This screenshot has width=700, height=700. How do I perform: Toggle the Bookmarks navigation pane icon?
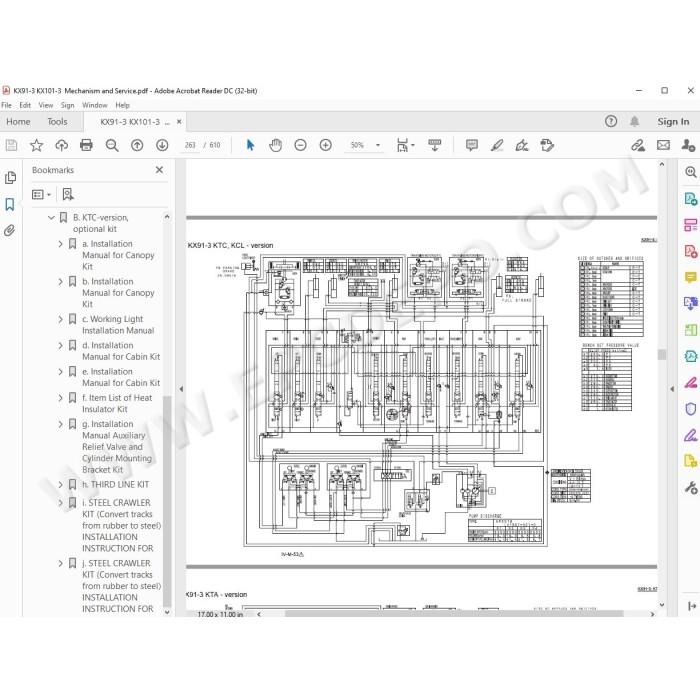[x=9, y=204]
